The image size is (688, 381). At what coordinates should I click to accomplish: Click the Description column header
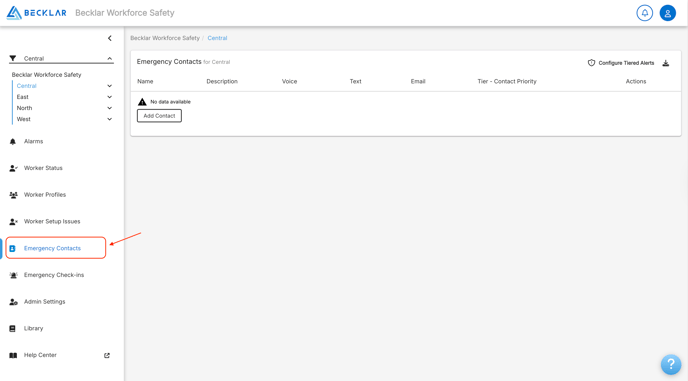(222, 82)
